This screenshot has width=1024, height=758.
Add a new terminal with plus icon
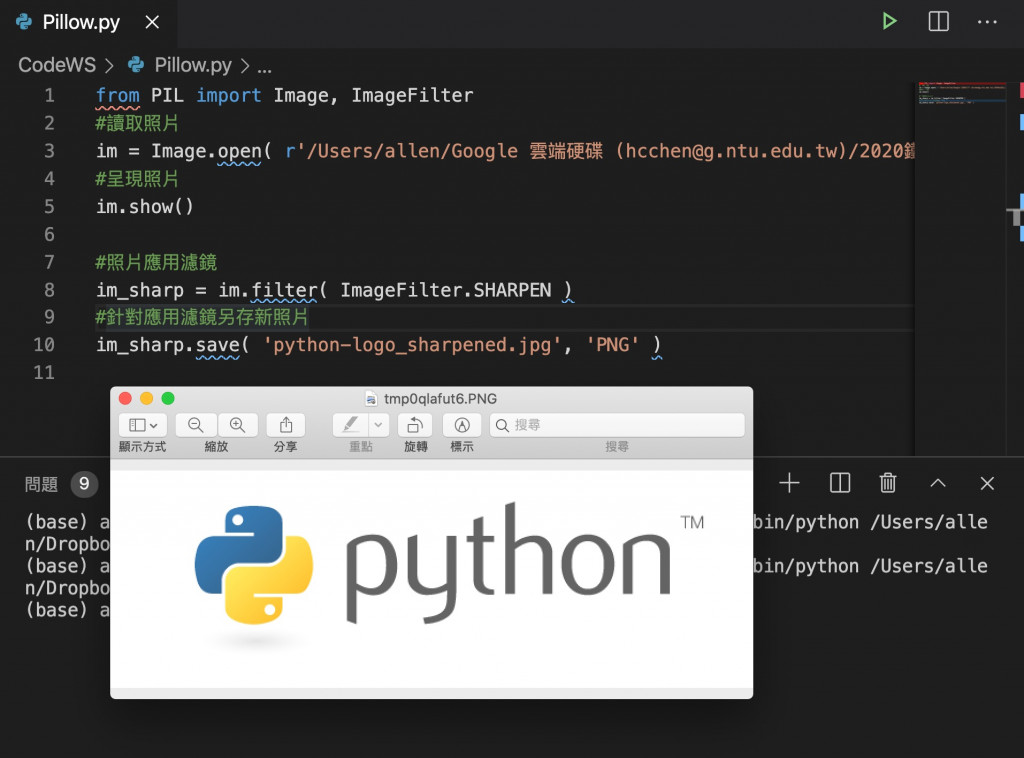pyautogui.click(x=789, y=483)
